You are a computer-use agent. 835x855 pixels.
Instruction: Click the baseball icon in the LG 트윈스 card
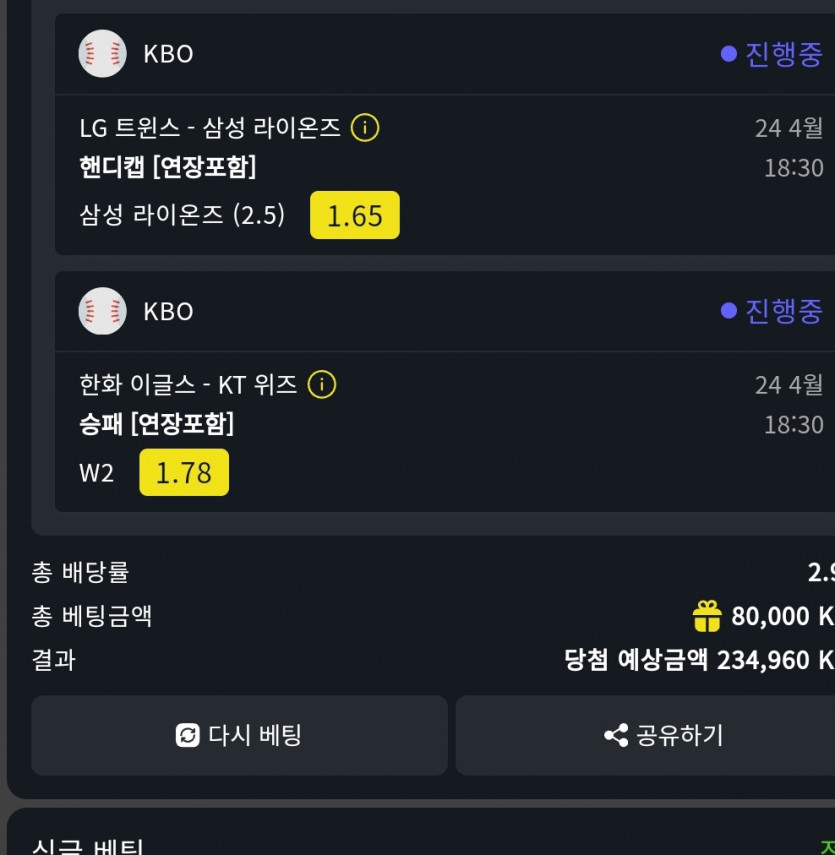(102, 54)
